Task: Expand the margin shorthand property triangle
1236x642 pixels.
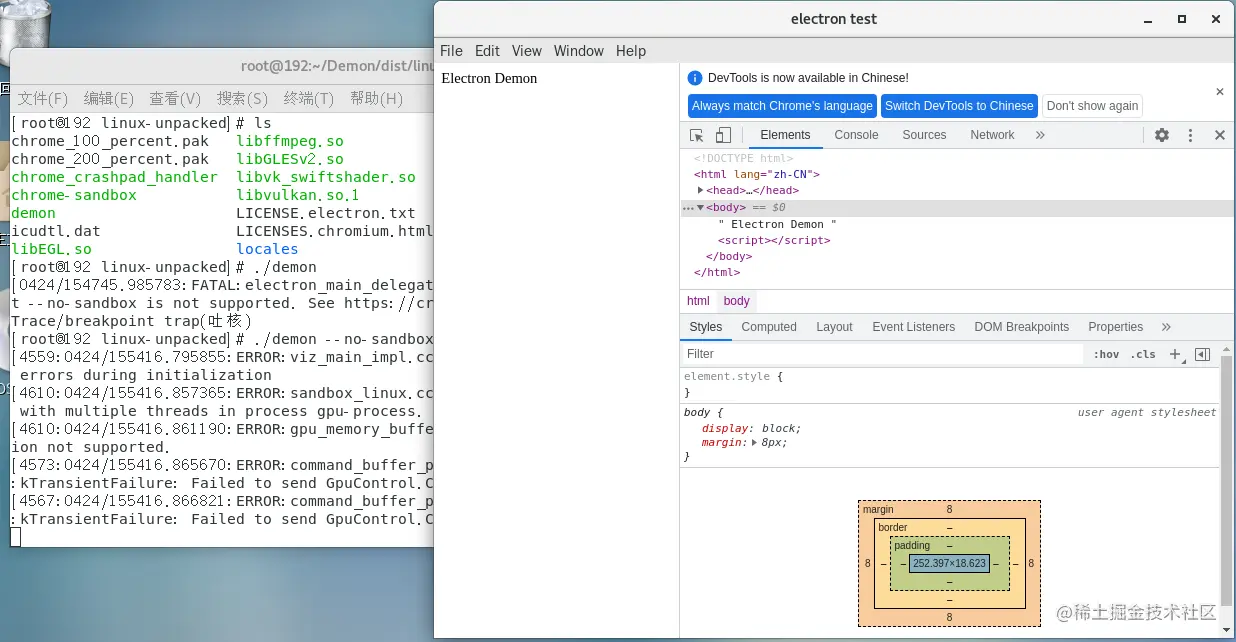Action: tap(756, 442)
